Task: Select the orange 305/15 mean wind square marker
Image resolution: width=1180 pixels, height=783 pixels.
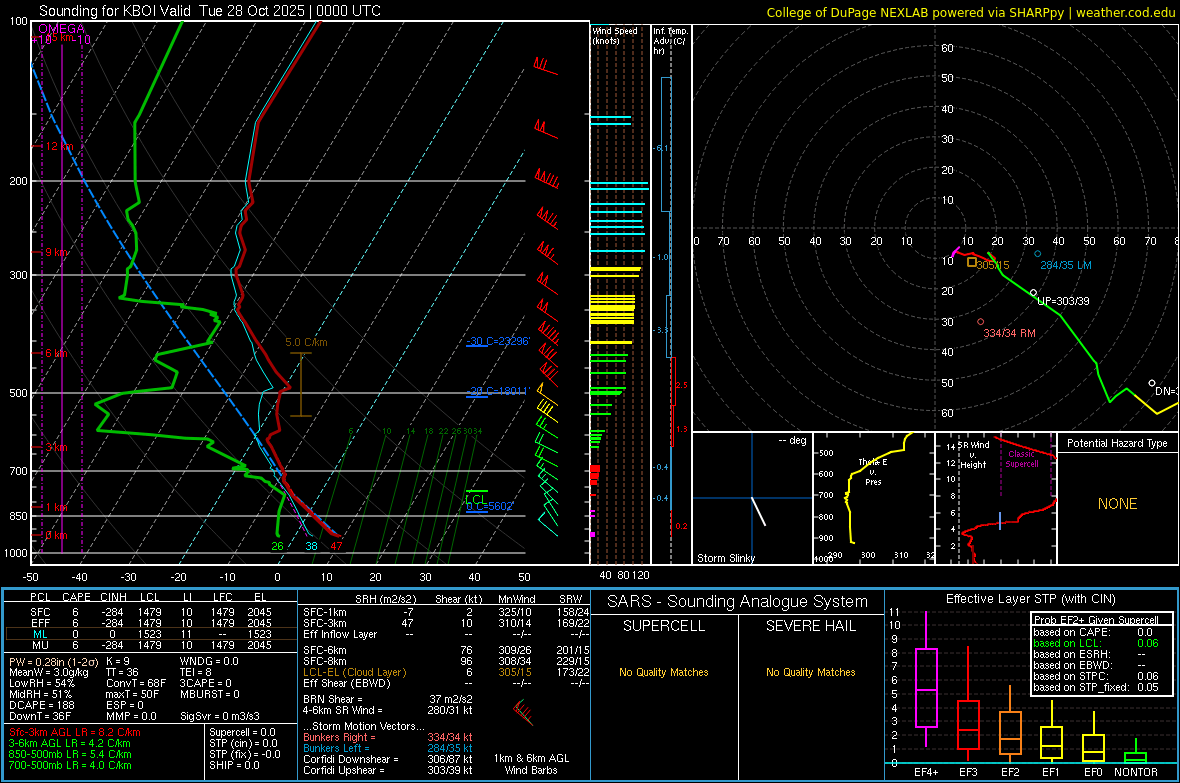Action: point(972,262)
